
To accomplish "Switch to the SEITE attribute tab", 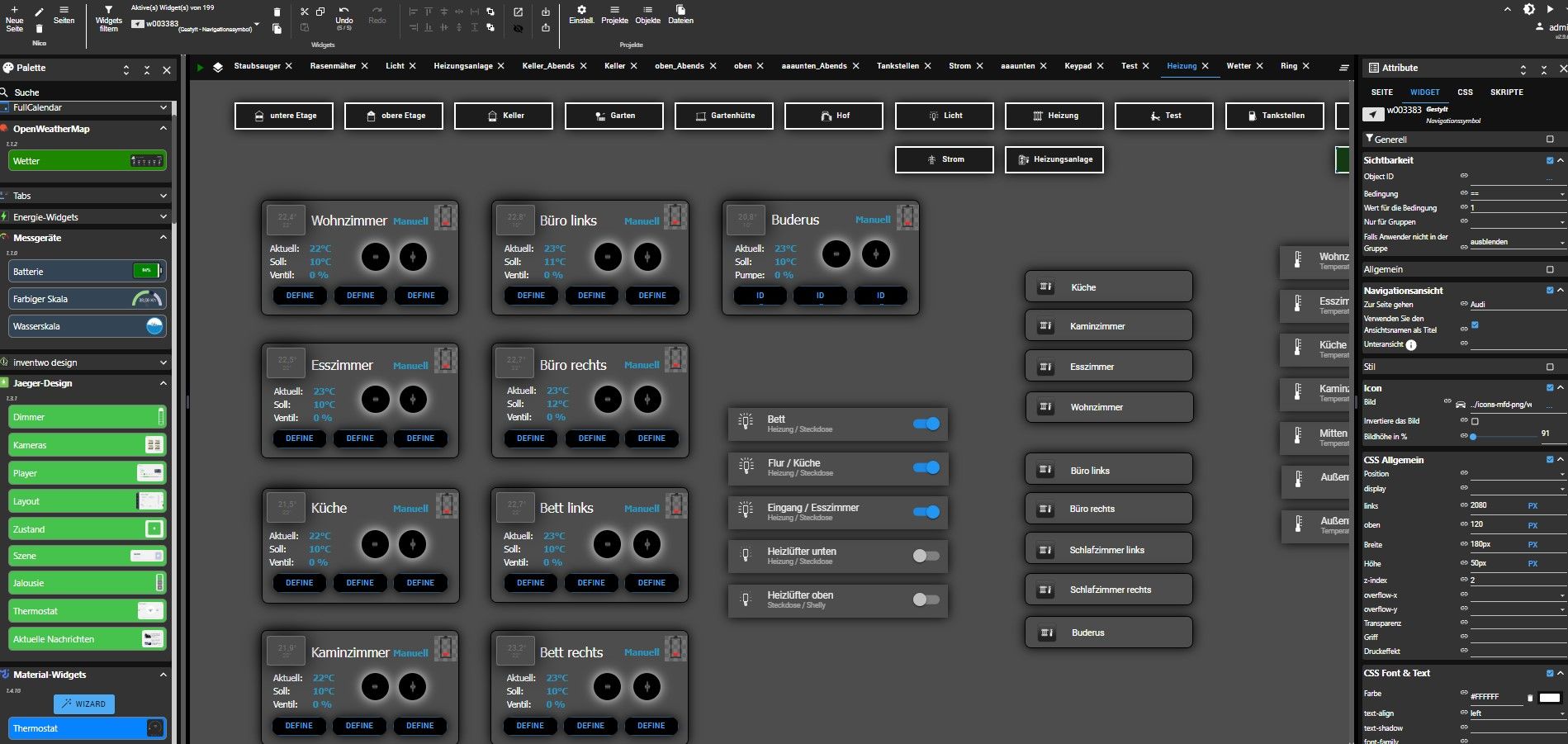I will tap(1382, 92).
